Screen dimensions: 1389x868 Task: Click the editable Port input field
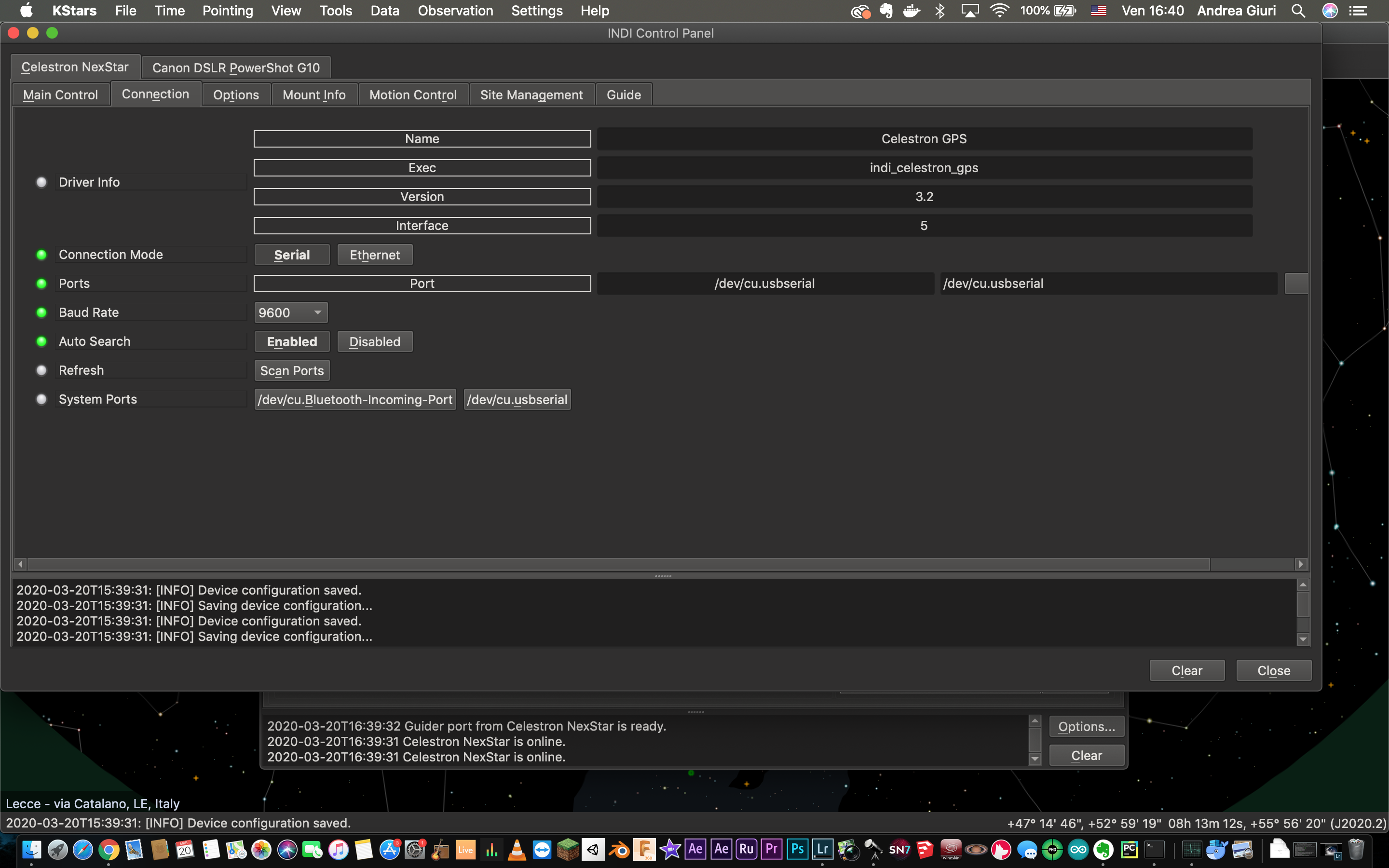1108,284
